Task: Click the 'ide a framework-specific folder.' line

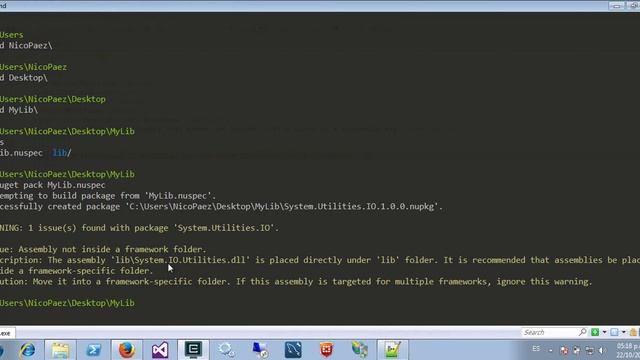Action: click(77, 271)
